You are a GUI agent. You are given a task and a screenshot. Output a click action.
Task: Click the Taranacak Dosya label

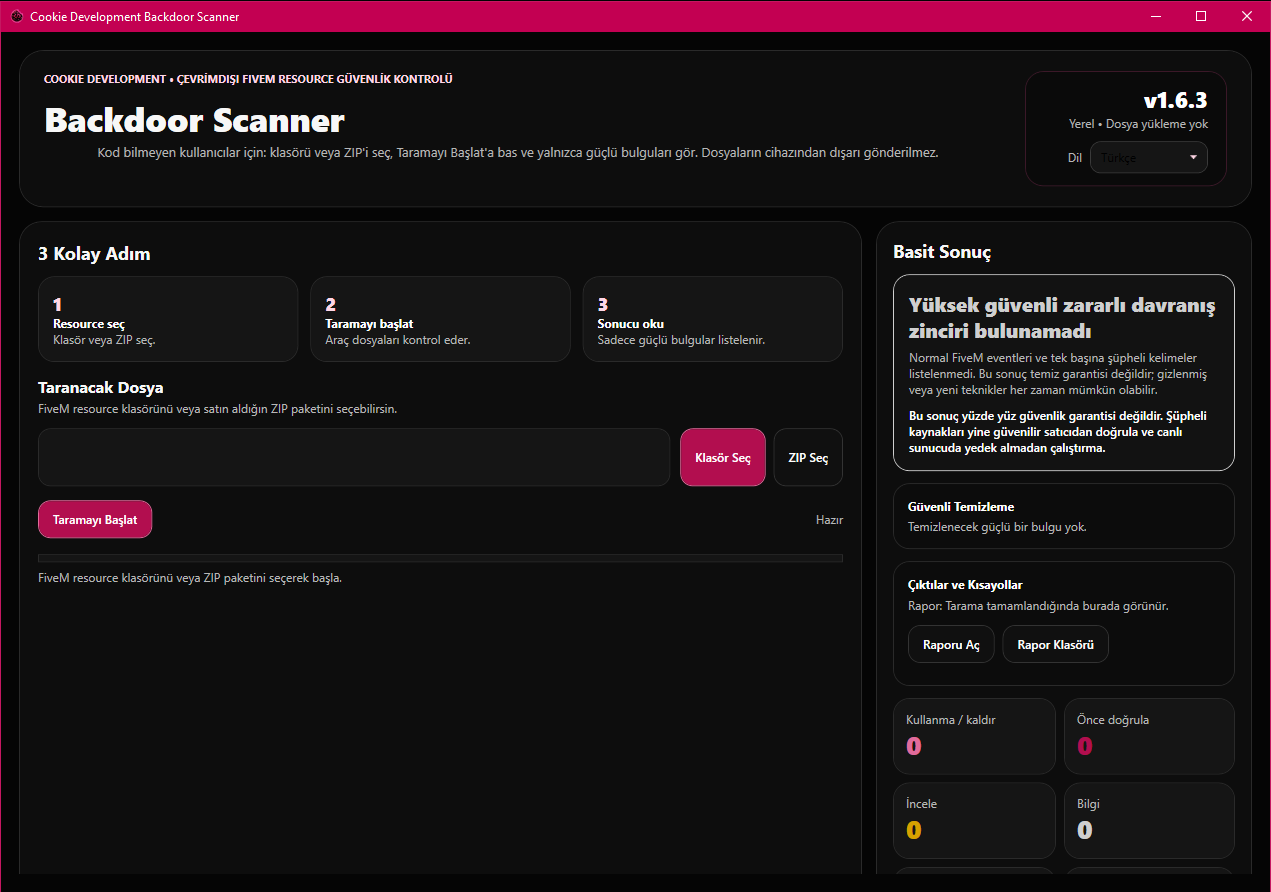point(101,387)
